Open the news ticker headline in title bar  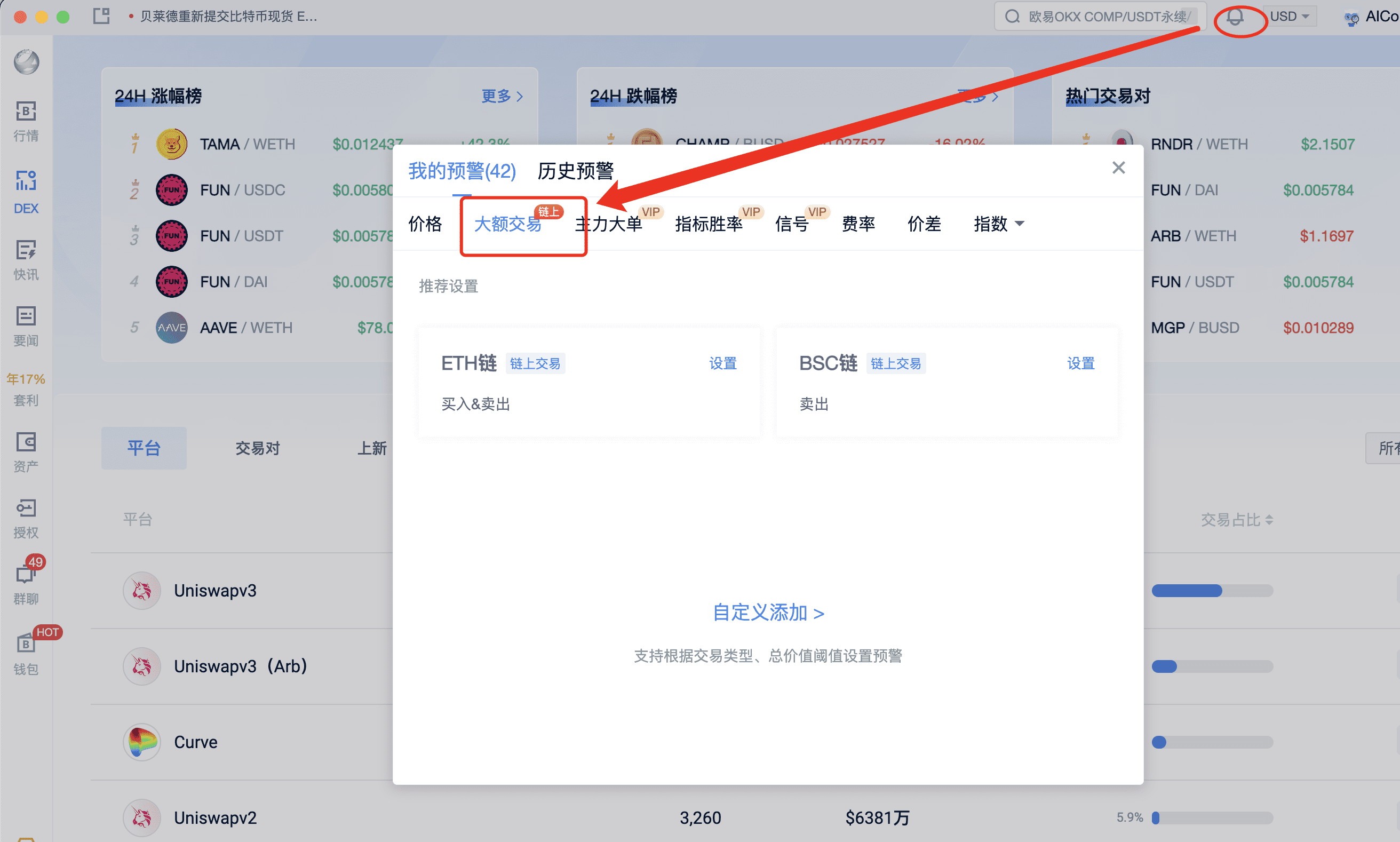(x=228, y=17)
